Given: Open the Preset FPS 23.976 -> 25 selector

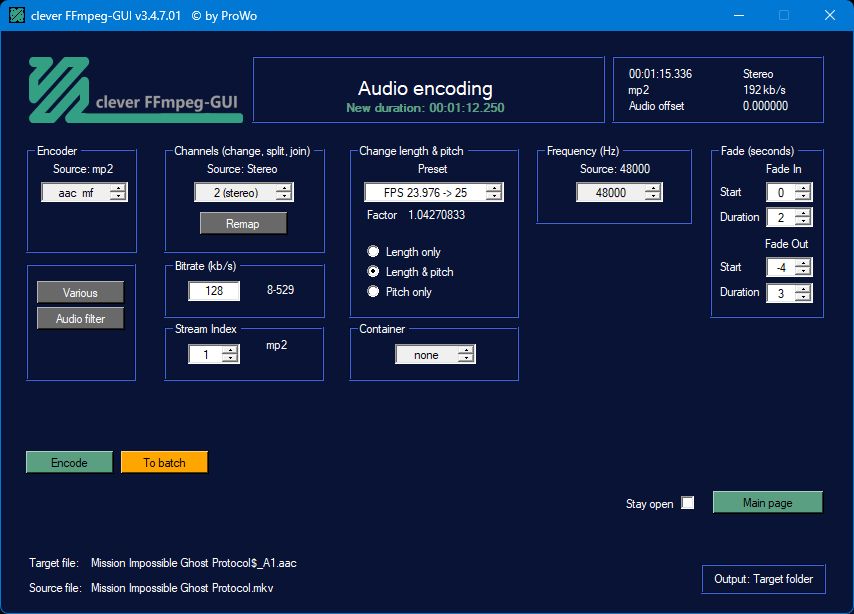Looking at the screenshot, I should pos(434,192).
